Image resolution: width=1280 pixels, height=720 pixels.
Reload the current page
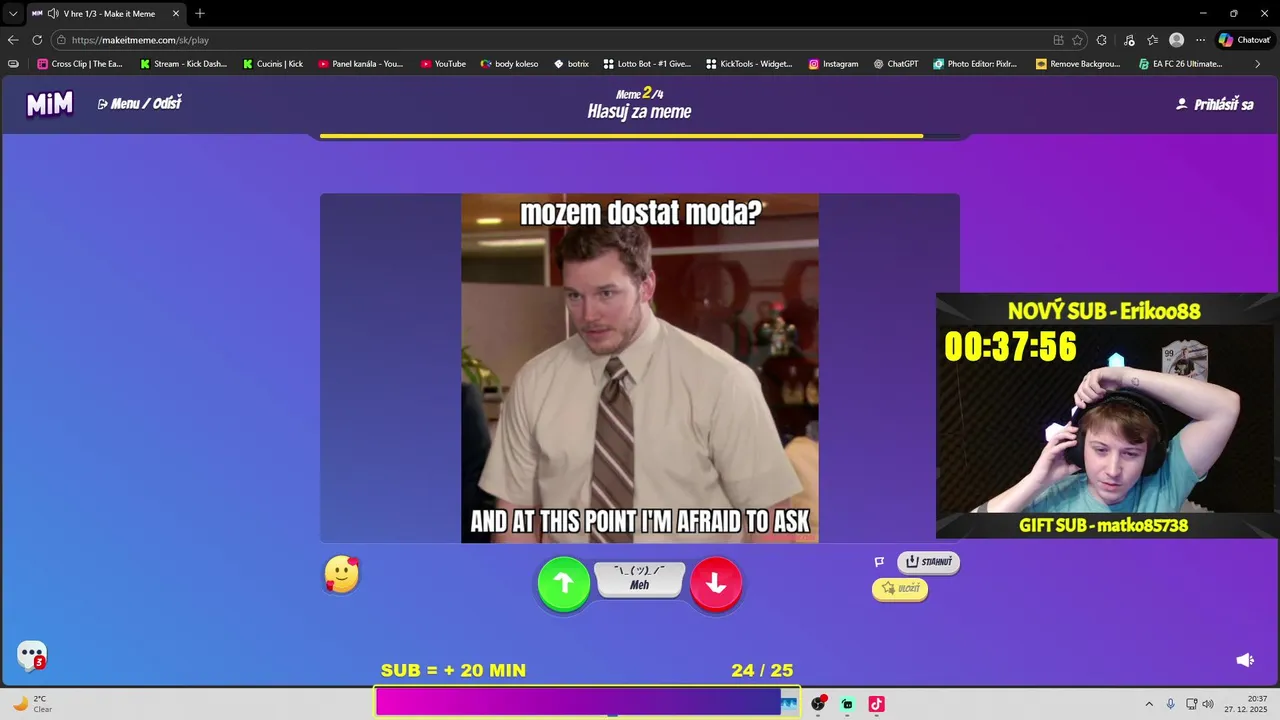pyautogui.click(x=37, y=40)
